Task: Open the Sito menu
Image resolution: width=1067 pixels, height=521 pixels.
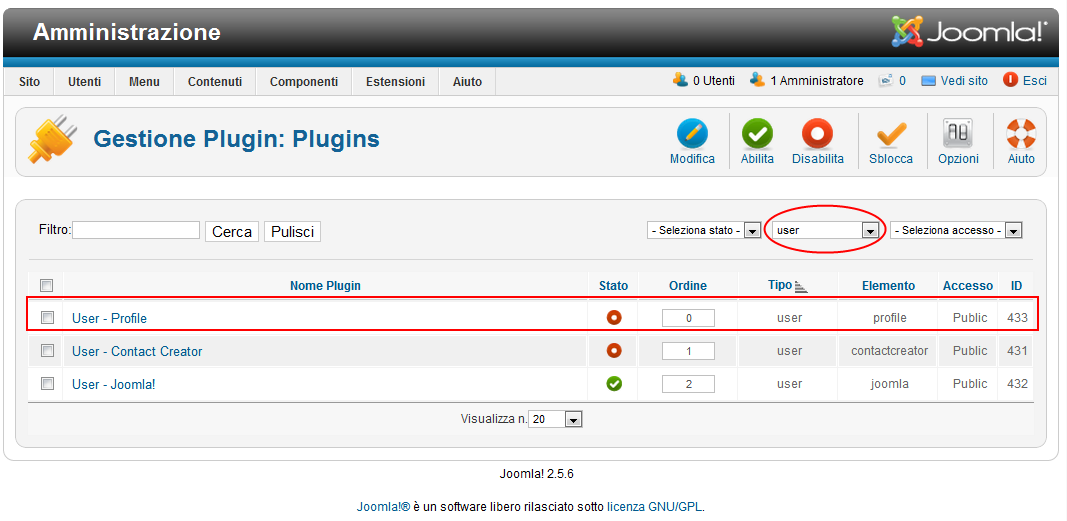Action: 29,82
